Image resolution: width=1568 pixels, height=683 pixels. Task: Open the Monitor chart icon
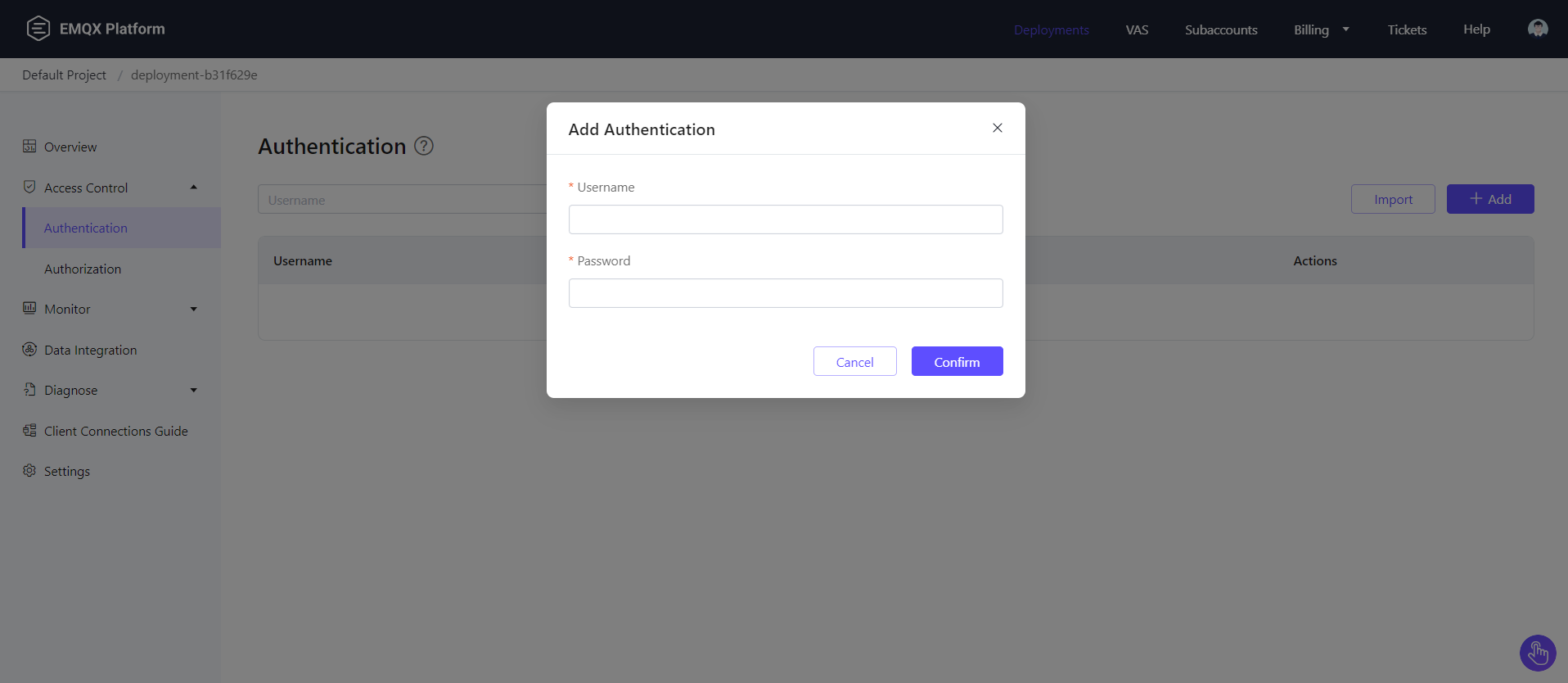point(29,309)
